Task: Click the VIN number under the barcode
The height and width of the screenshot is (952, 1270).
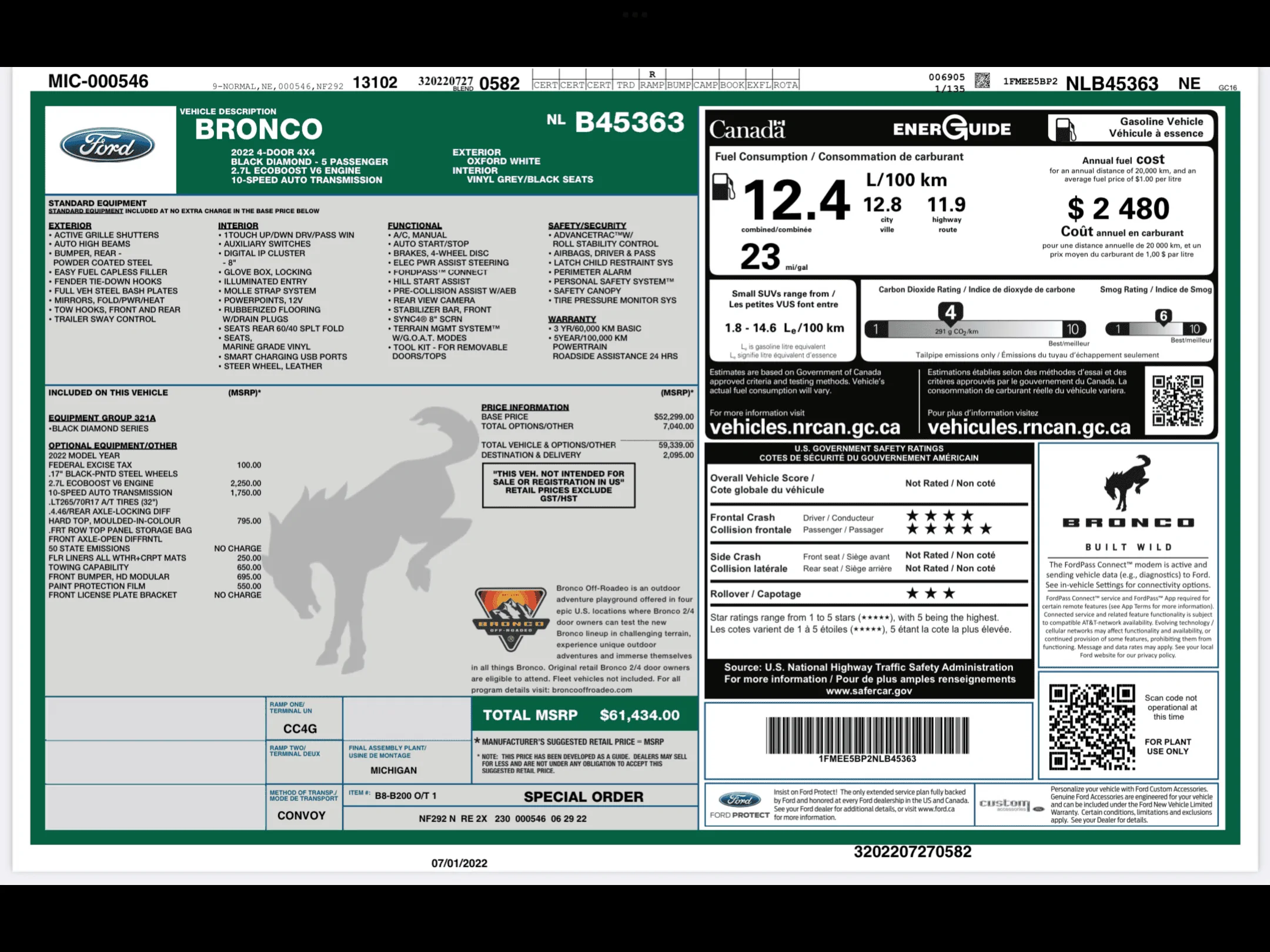Action: (867, 759)
